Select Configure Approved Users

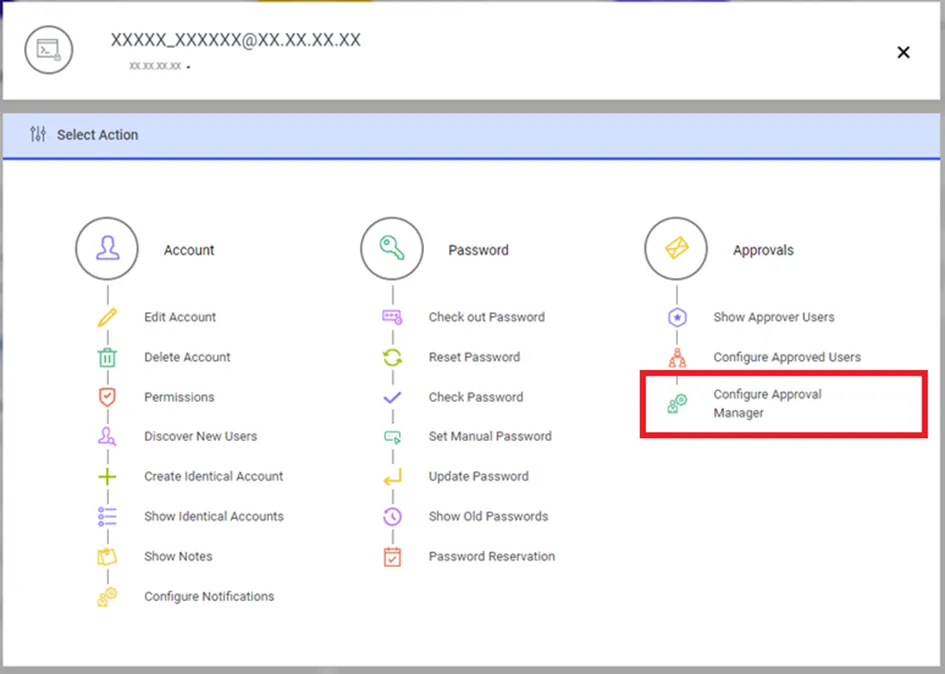(786, 357)
